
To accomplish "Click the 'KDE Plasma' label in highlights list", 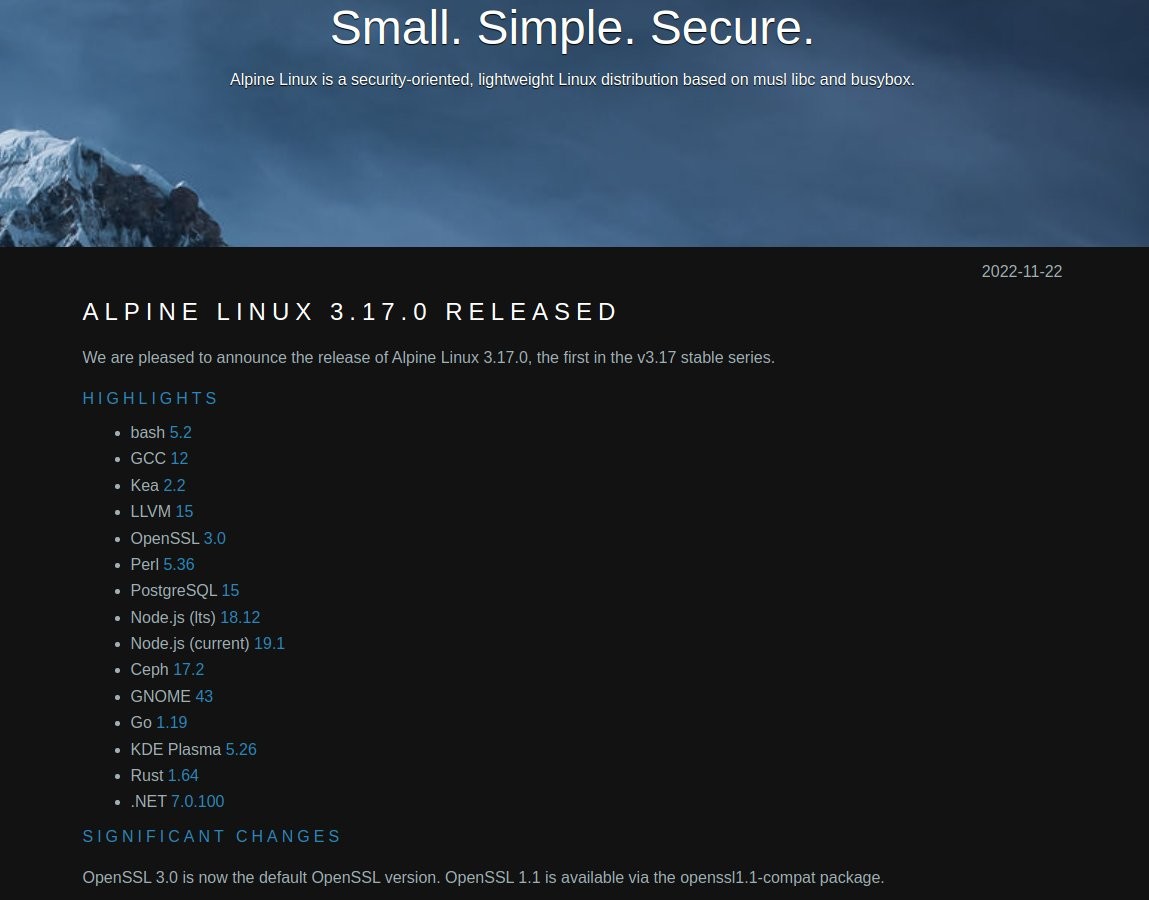I will (x=176, y=749).
